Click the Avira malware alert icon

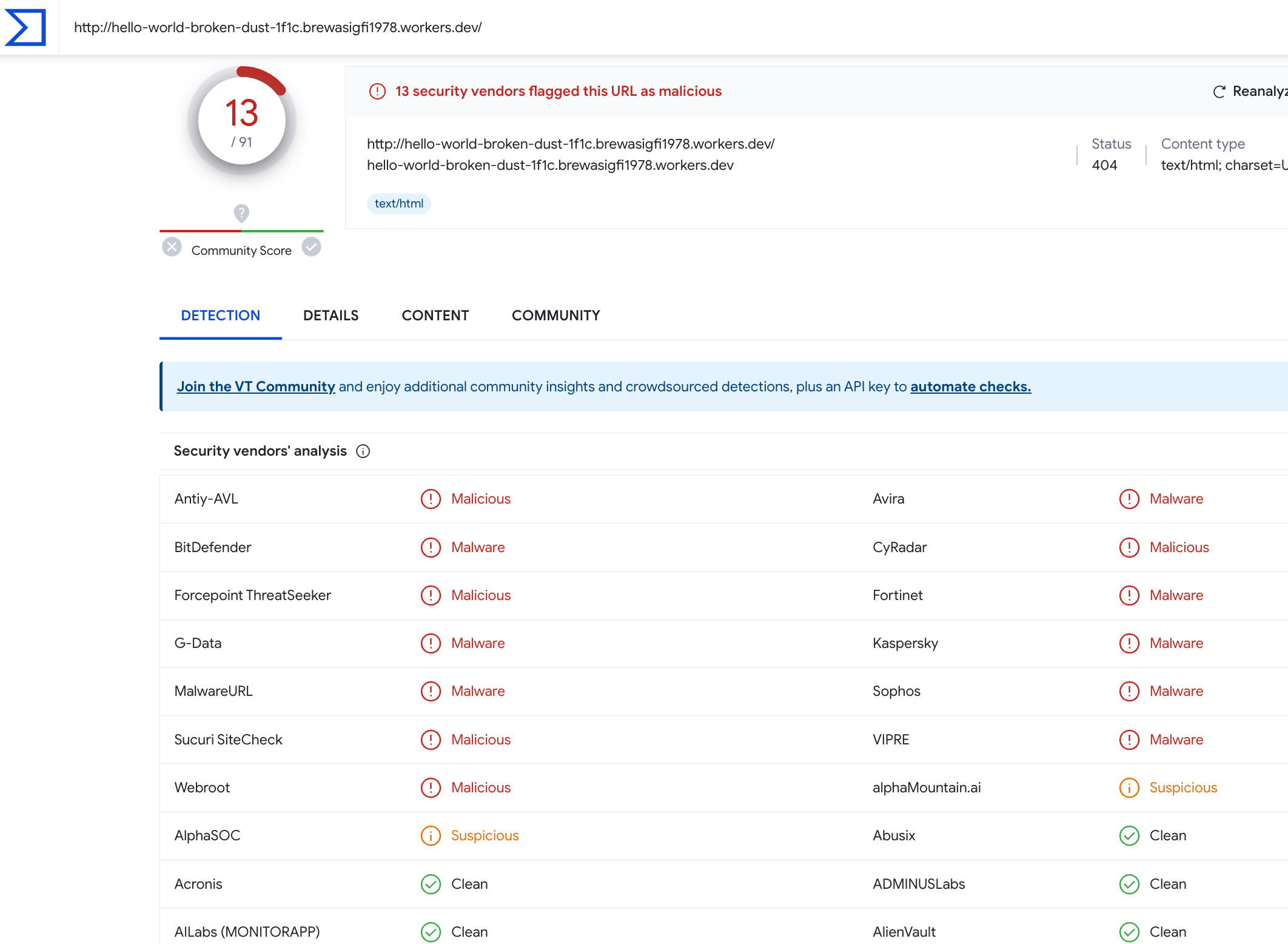(1129, 499)
